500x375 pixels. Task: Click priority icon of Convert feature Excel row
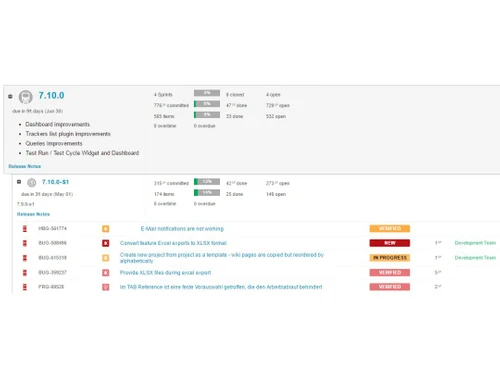[25, 243]
